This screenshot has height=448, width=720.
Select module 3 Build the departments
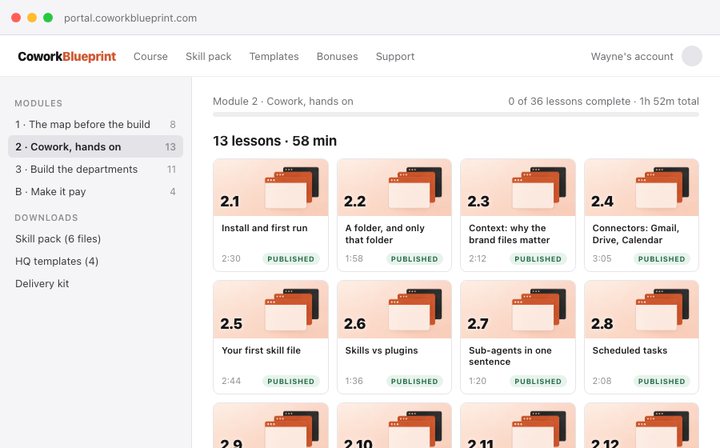[96, 169]
